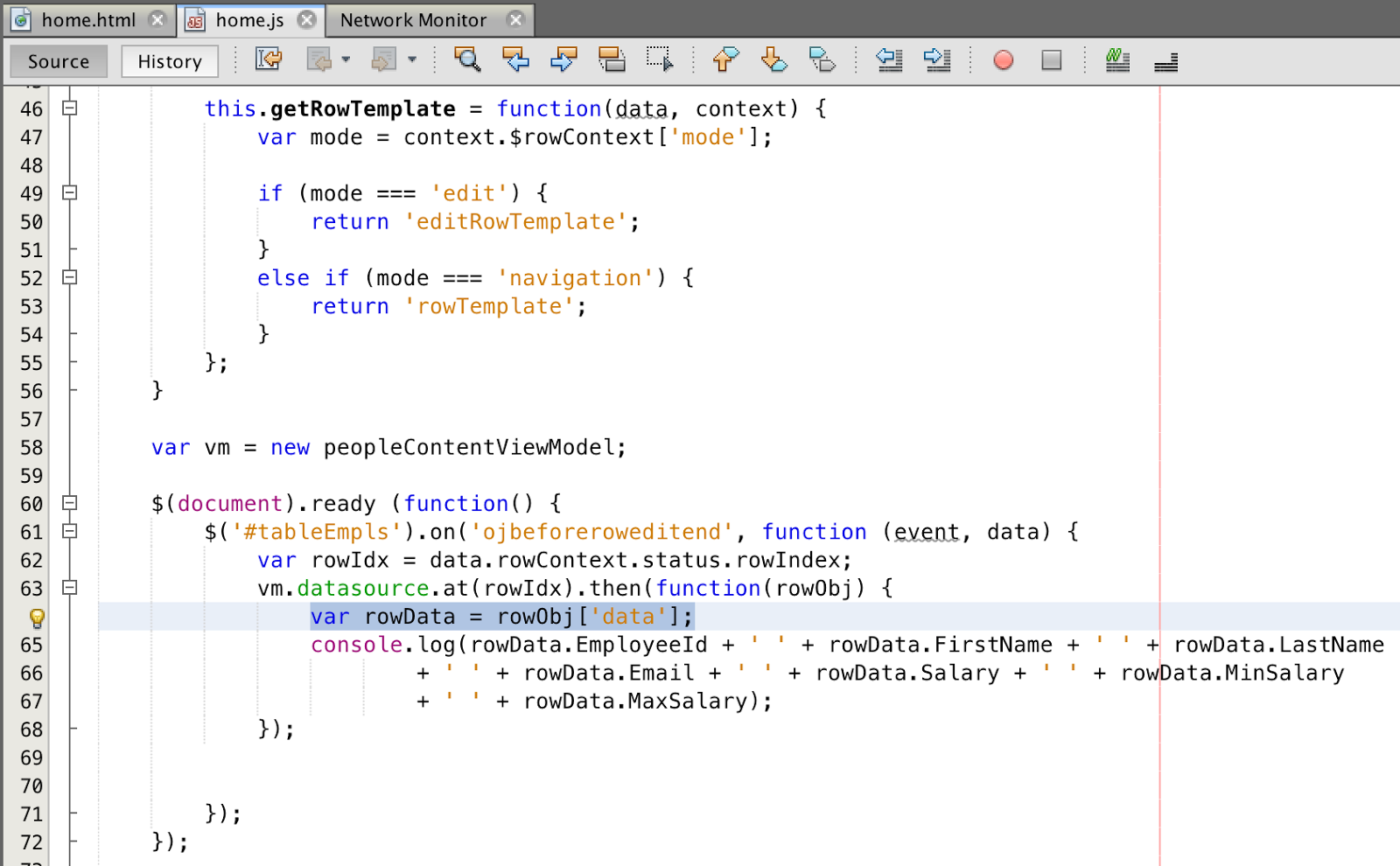Open the History view

169,61
